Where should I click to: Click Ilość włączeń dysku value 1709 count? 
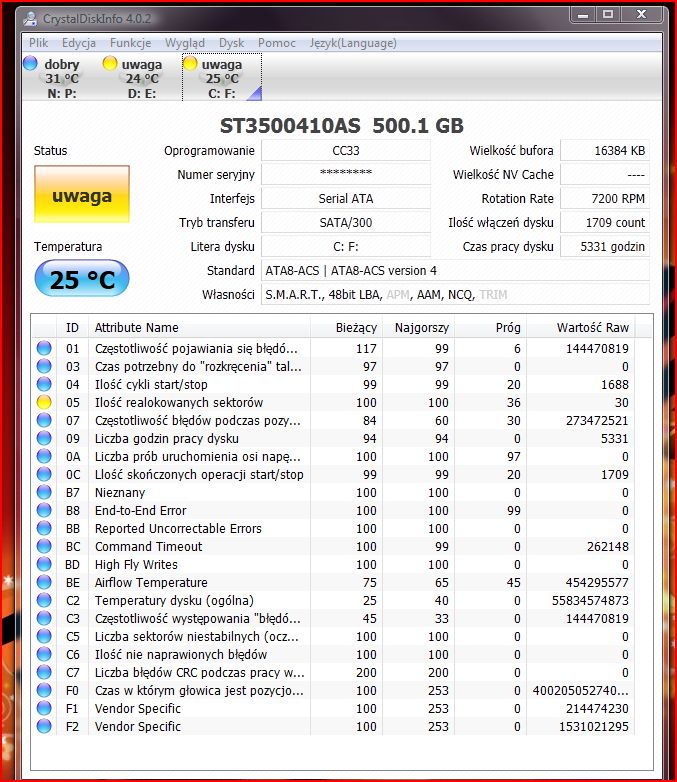605,222
